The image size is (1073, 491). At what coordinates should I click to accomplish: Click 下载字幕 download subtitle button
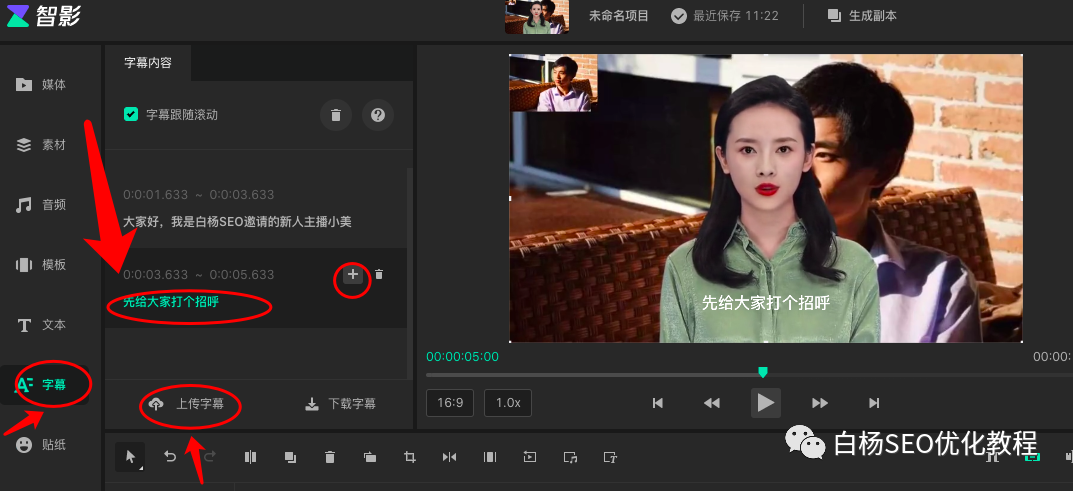point(341,404)
